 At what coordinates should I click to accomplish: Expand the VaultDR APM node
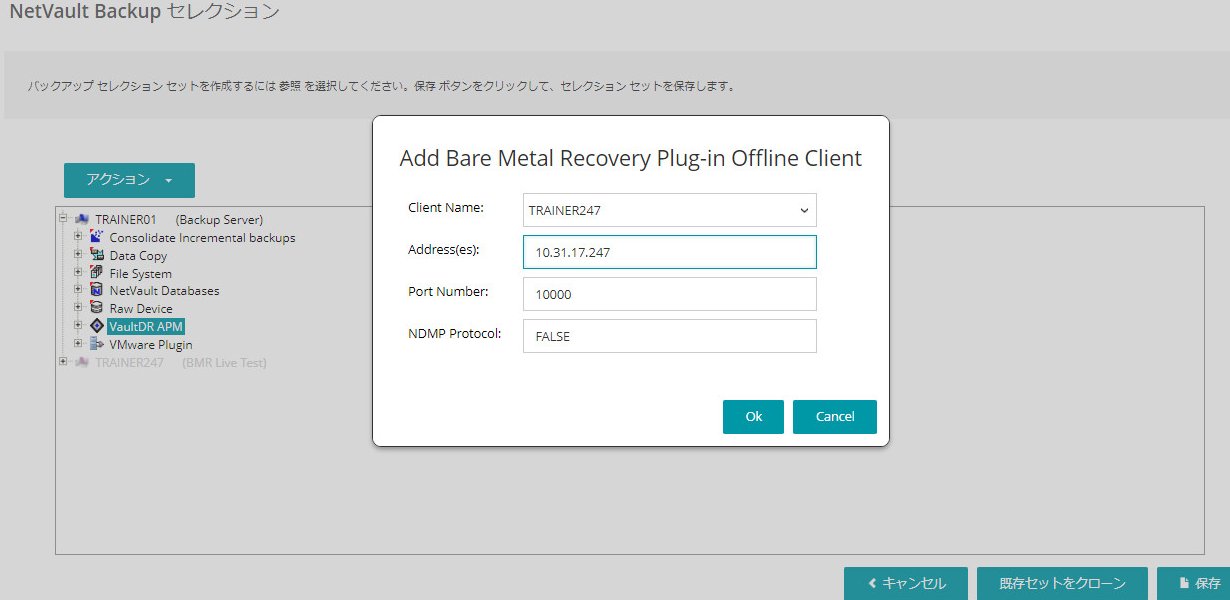coord(79,326)
